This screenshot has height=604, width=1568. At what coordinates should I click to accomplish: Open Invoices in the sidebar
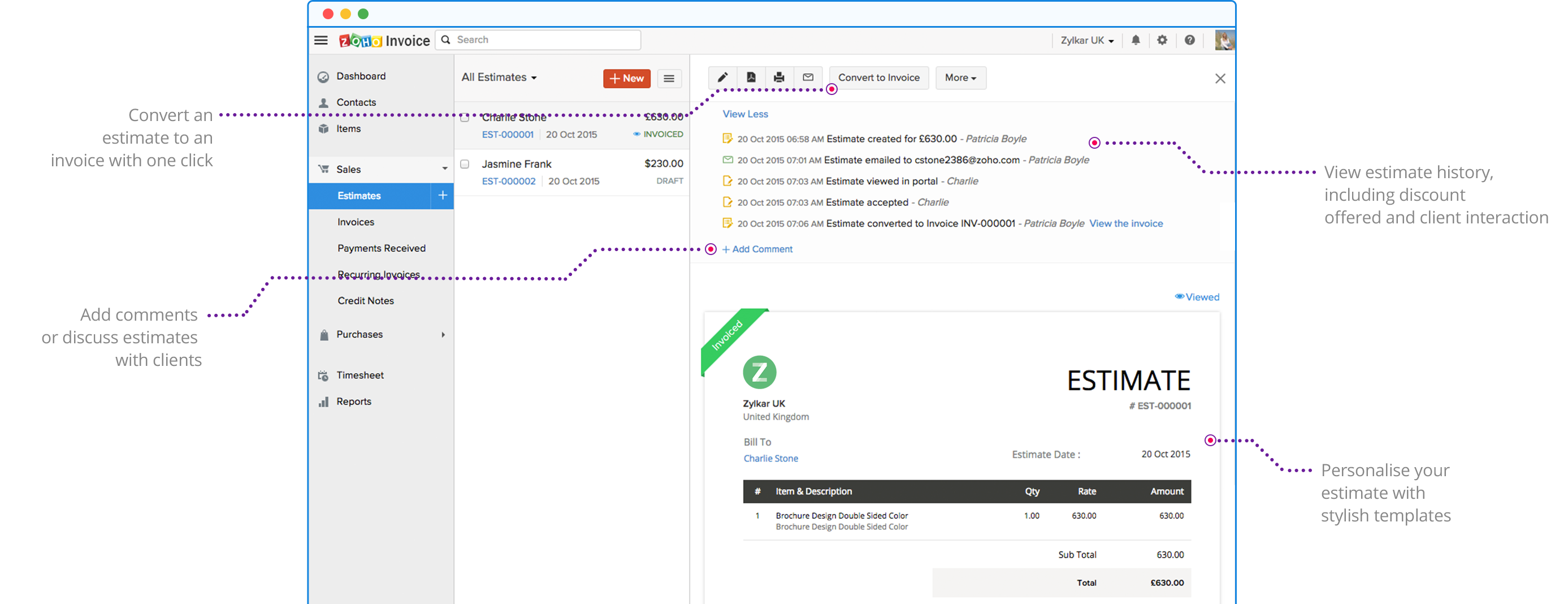pos(356,222)
